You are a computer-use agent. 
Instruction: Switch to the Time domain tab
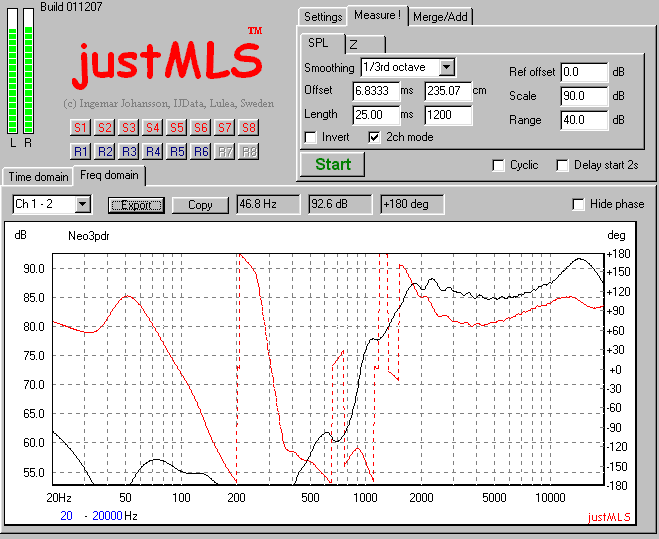(38, 177)
